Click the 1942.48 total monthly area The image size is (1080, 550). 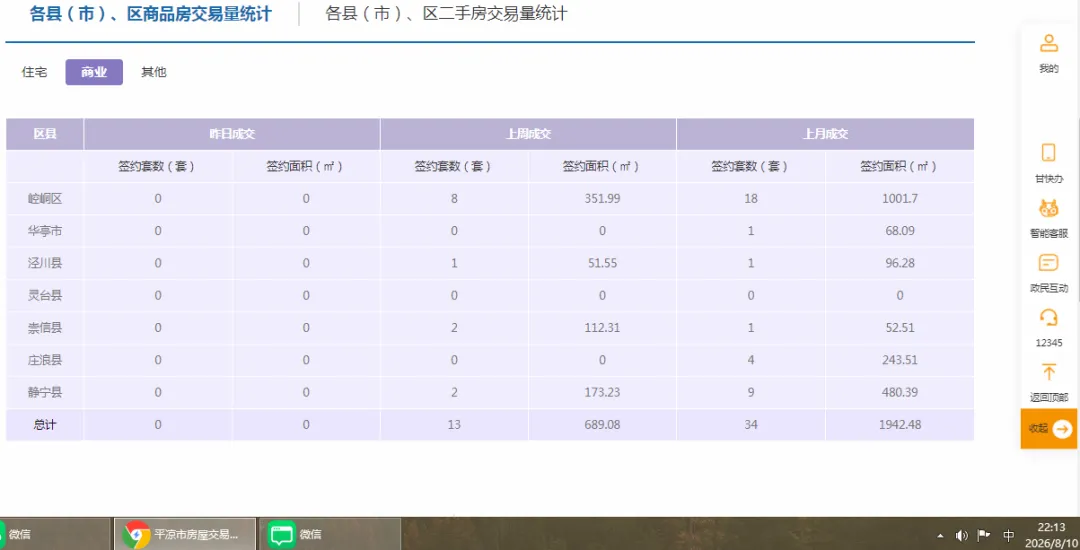coord(900,425)
